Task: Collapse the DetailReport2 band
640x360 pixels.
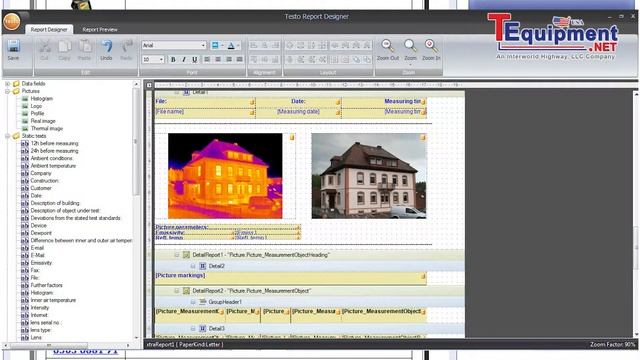Action: point(177,291)
